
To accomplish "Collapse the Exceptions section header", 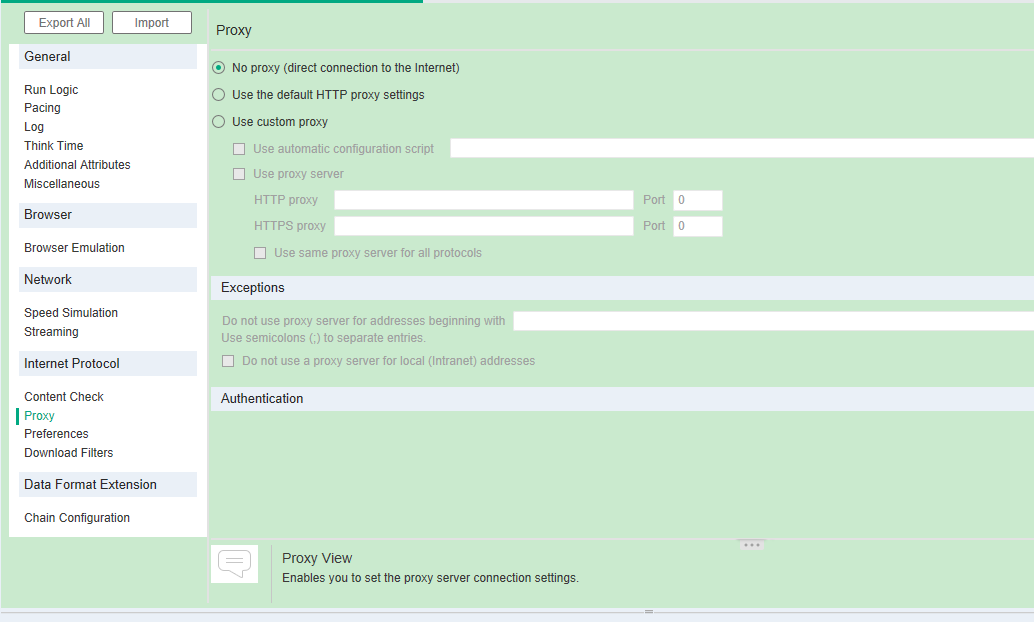I will 253,288.
